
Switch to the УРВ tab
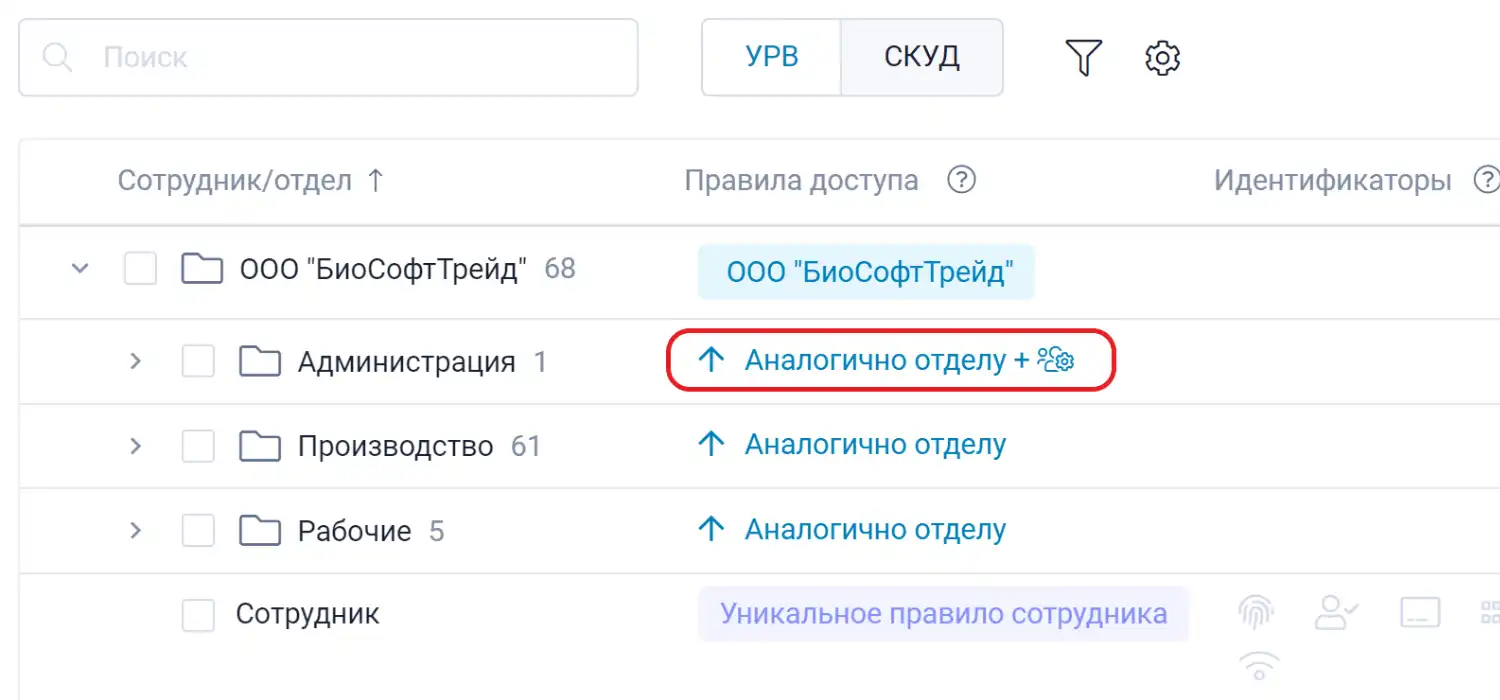click(x=772, y=57)
